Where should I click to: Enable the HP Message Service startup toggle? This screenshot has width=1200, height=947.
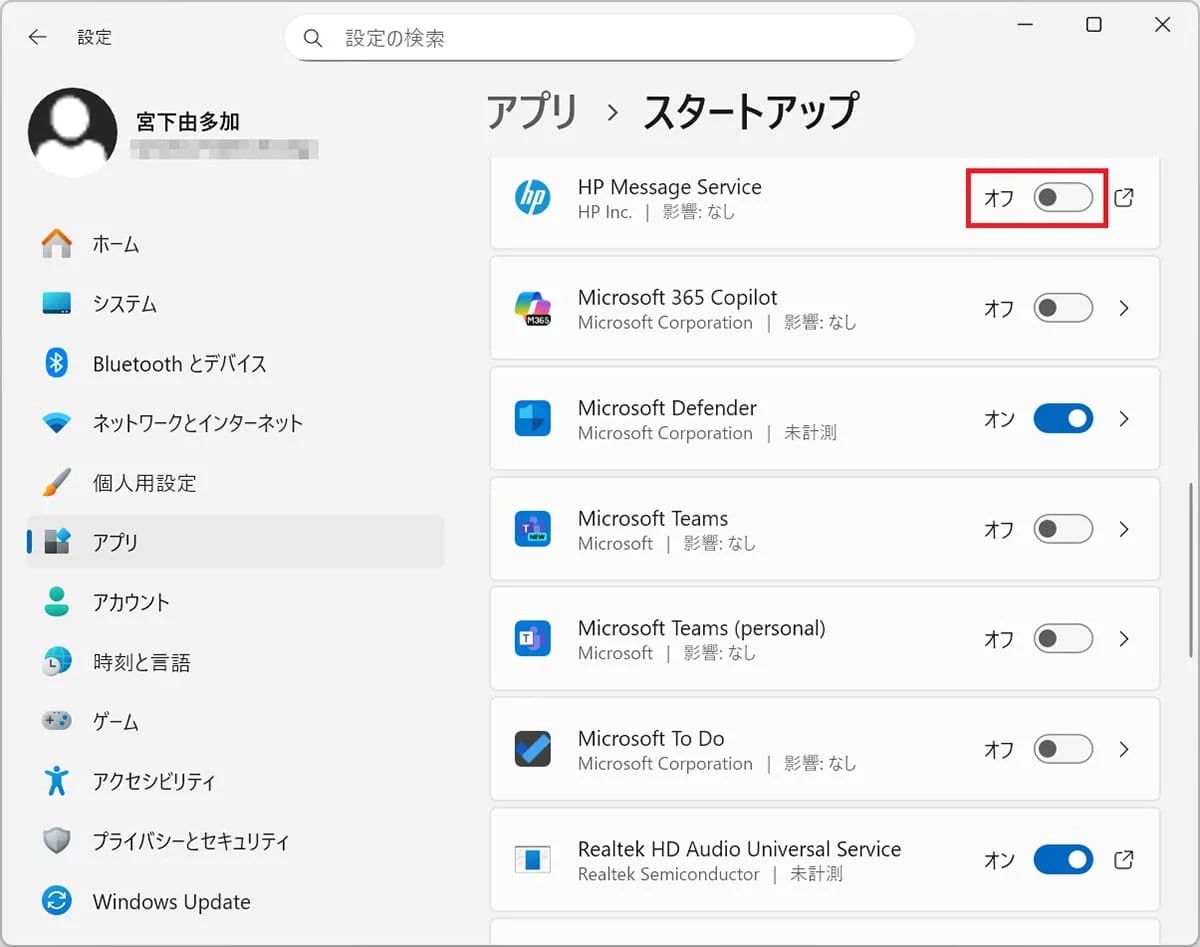click(1063, 198)
